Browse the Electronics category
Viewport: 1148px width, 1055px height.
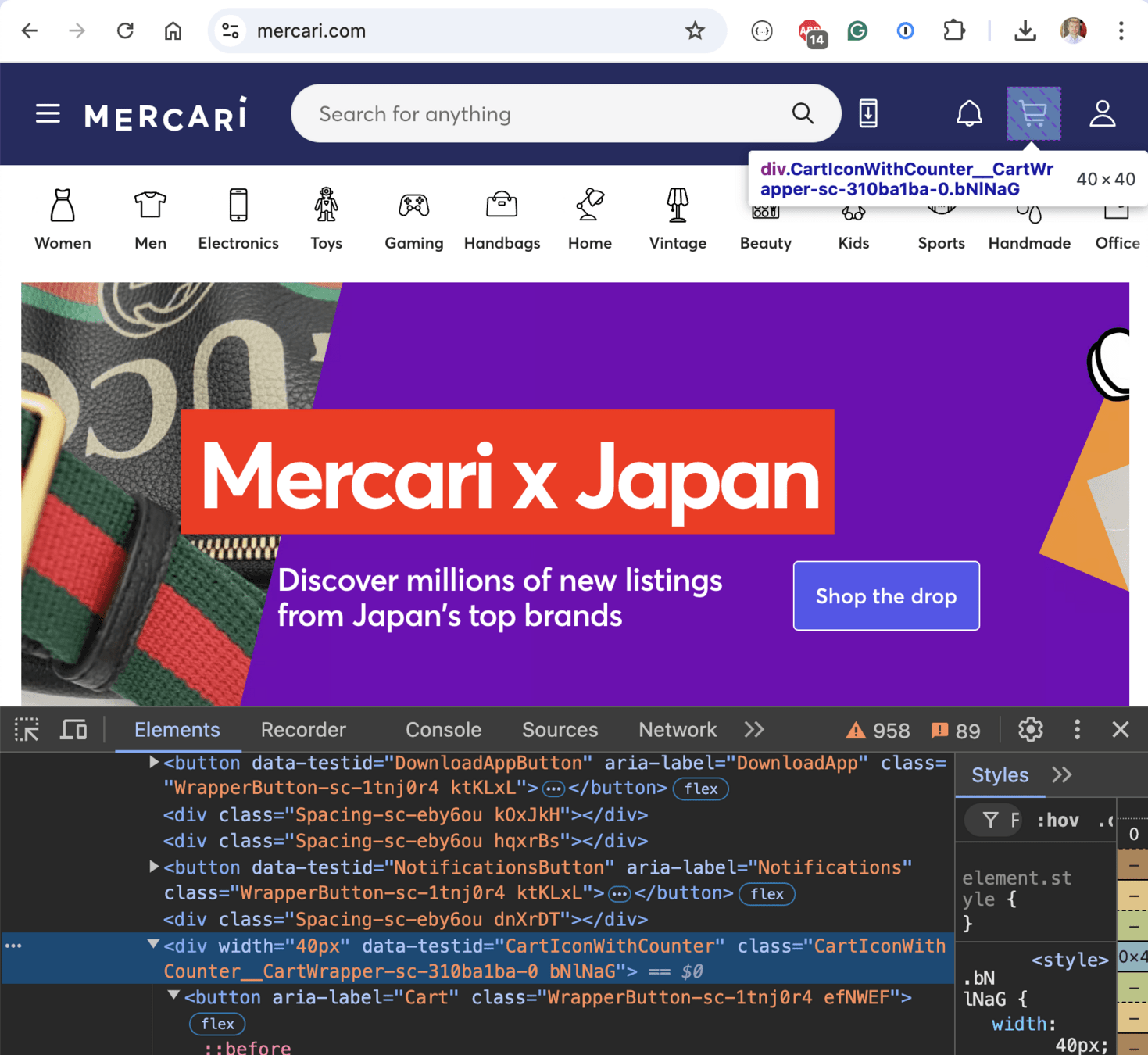(238, 220)
